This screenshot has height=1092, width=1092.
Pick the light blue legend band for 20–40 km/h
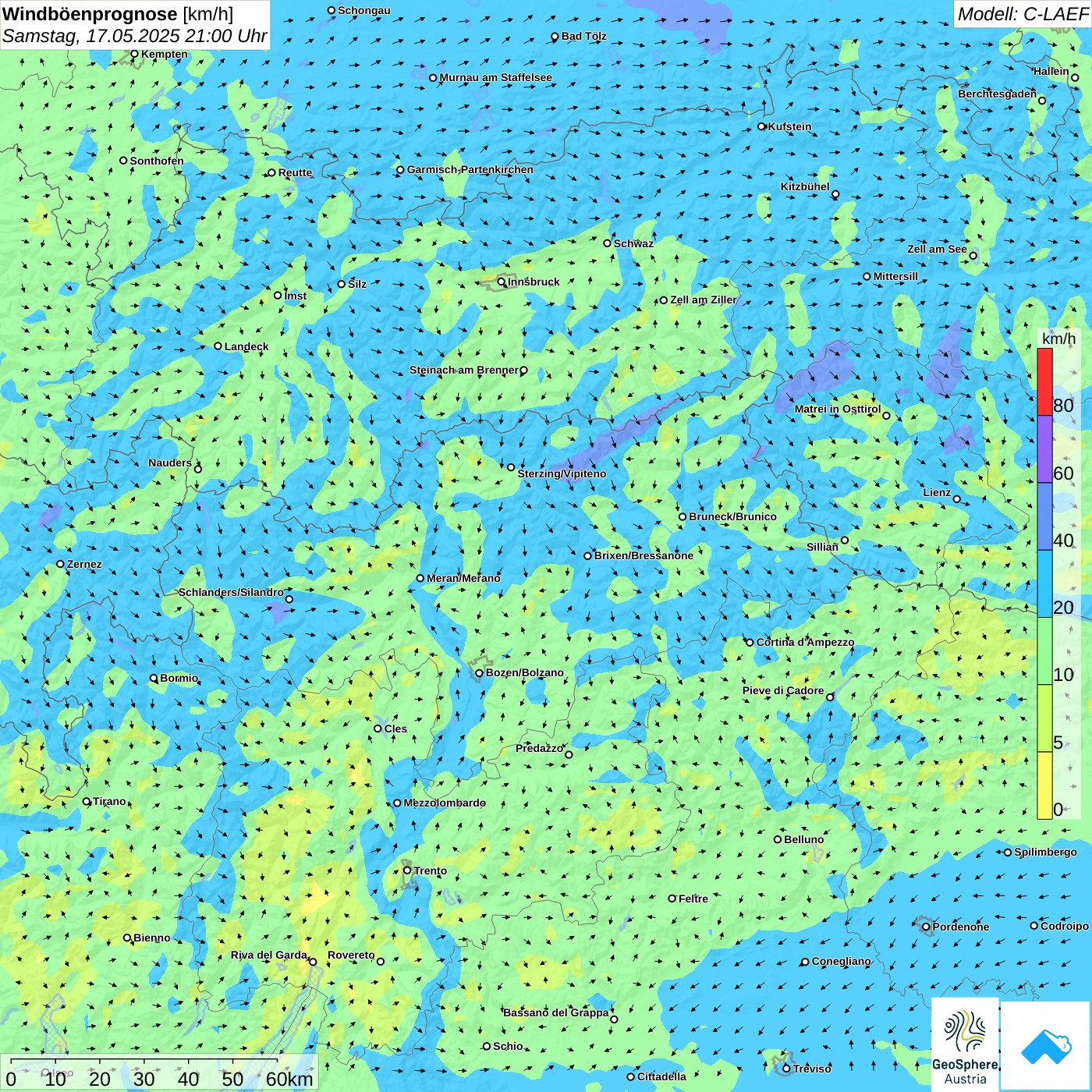[1044, 584]
